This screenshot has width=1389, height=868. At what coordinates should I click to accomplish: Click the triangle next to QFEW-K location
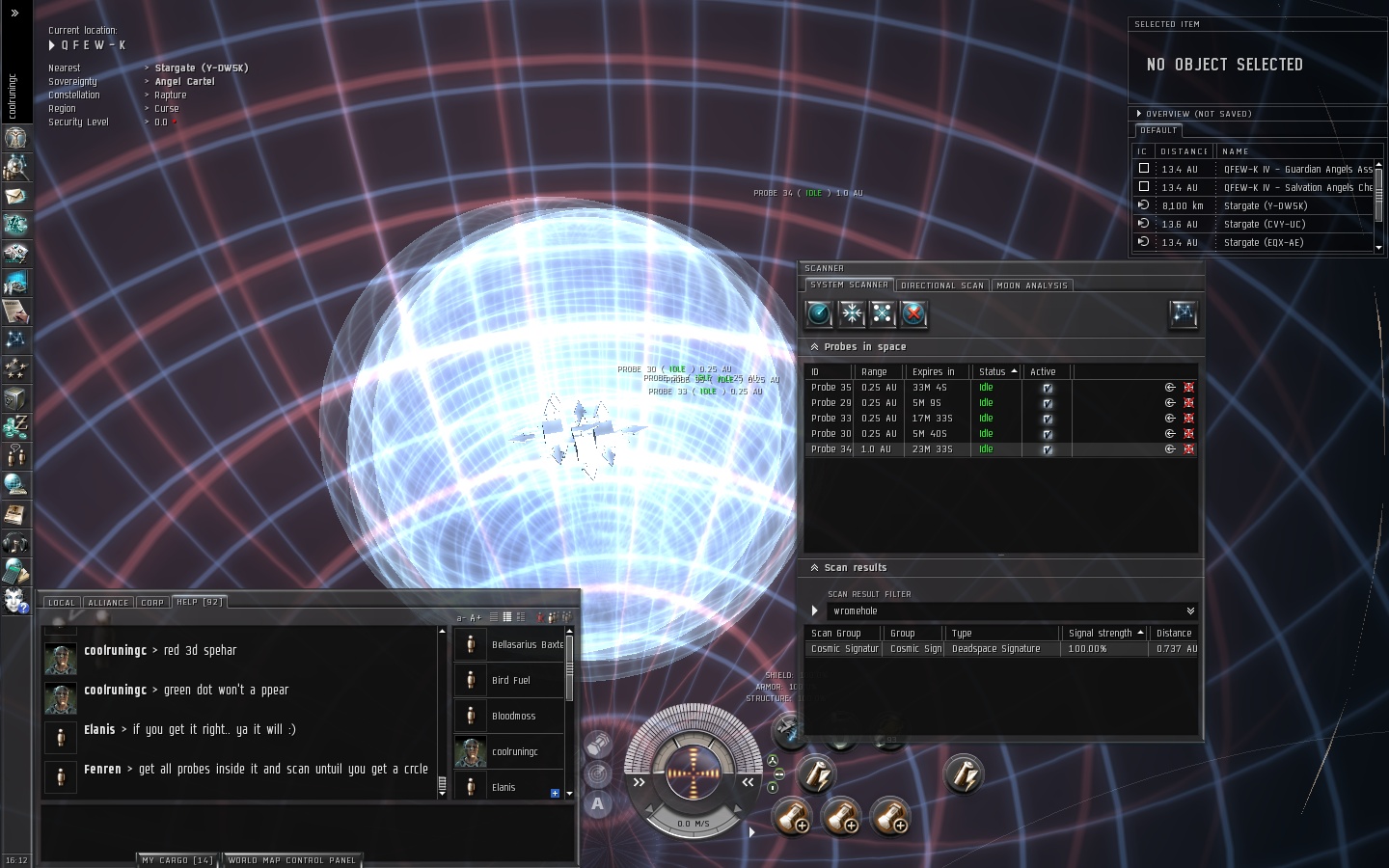click(x=52, y=45)
